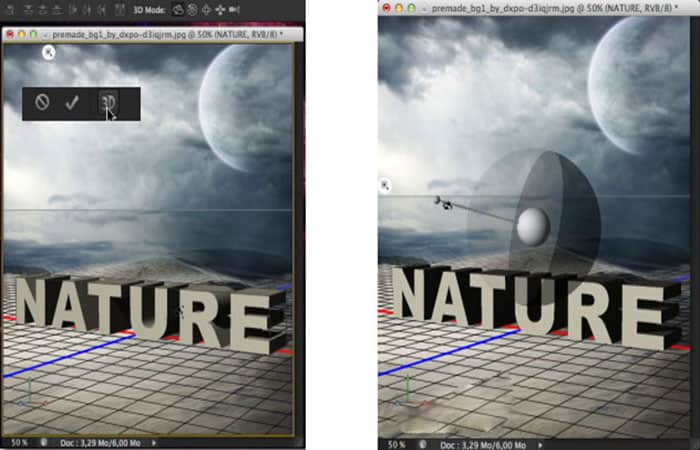Zoom the right document window with green button
The image size is (700, 450).
[411, 8]
